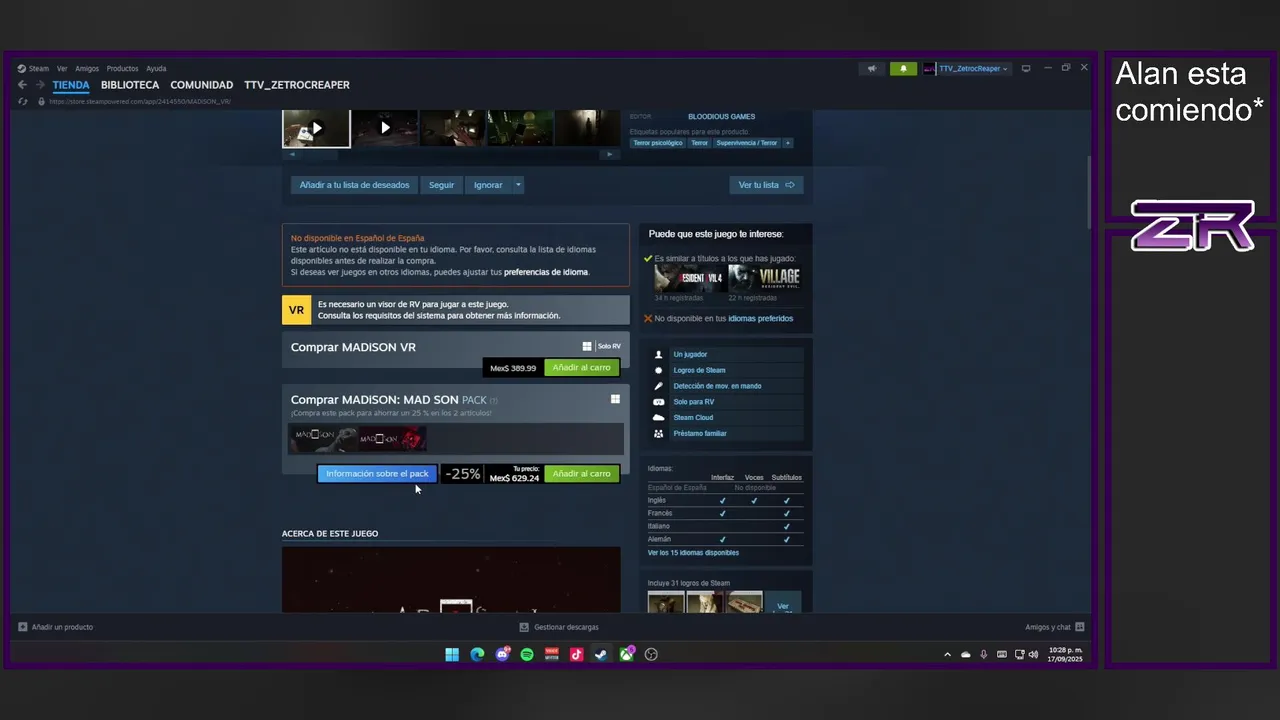Click the Seguir button
This screenshot has height=720, width=1280.
click(x=441, y=185)
